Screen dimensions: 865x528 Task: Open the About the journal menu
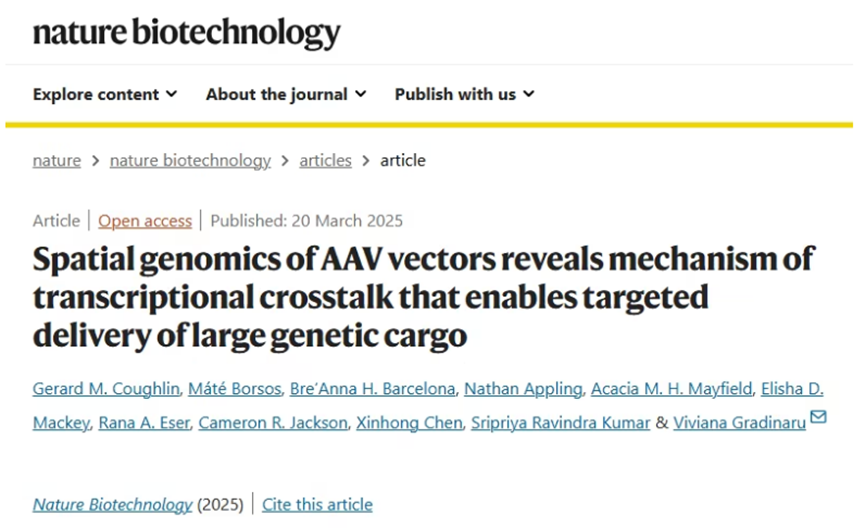click(x=286, y=94)
